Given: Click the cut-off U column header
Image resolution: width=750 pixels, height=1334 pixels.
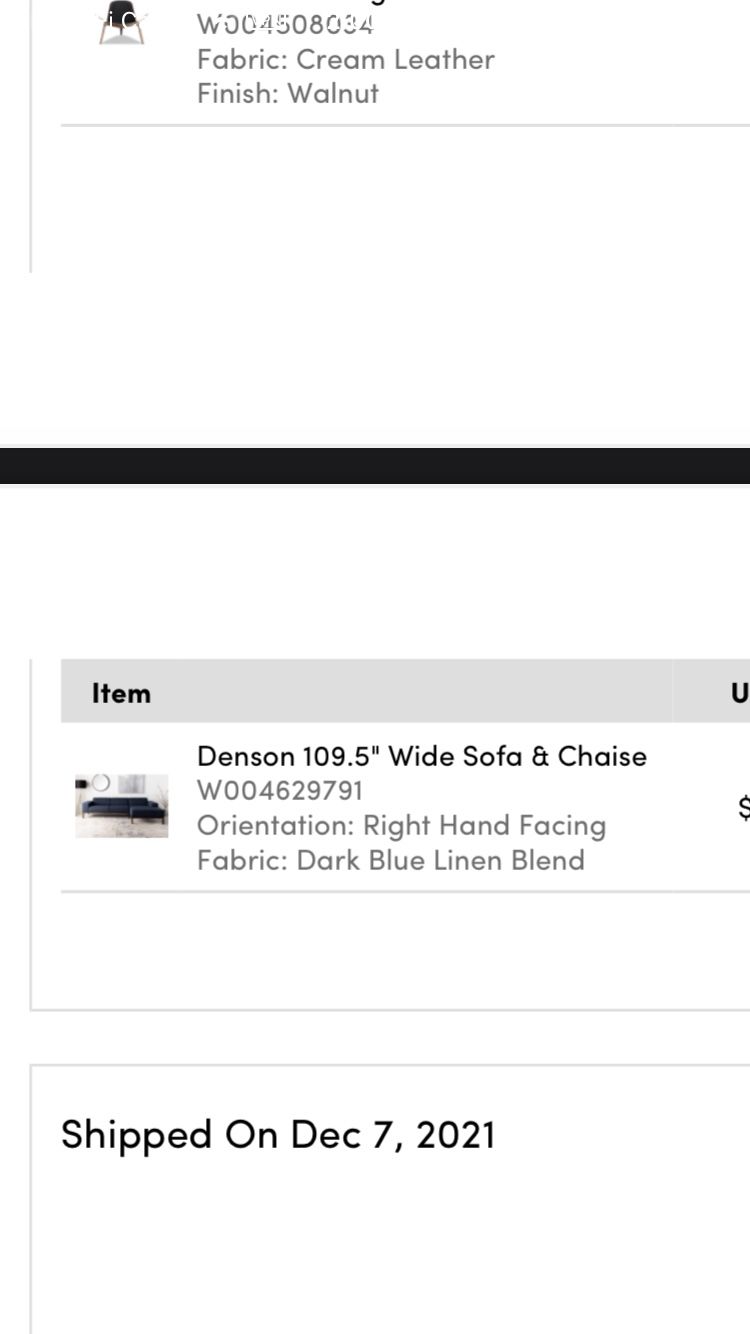Looking at the screenshot, I should pos(739,693).
